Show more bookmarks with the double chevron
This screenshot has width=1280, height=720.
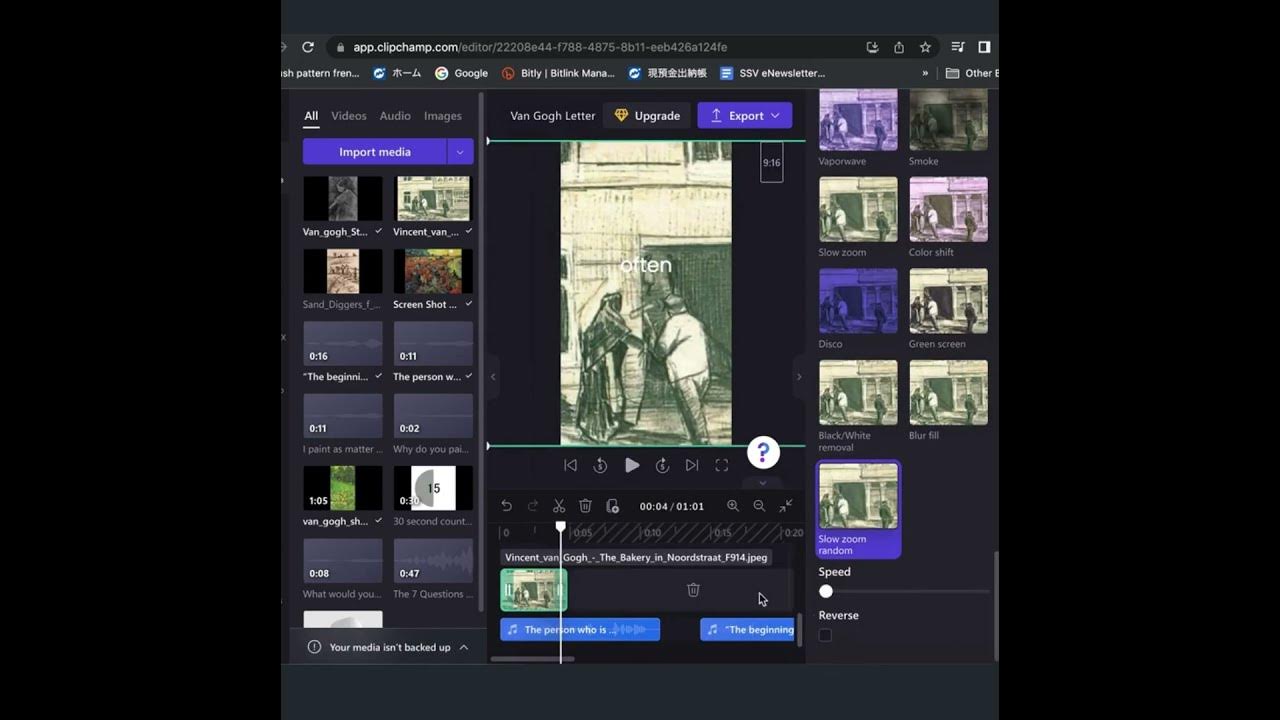(925, 73)
